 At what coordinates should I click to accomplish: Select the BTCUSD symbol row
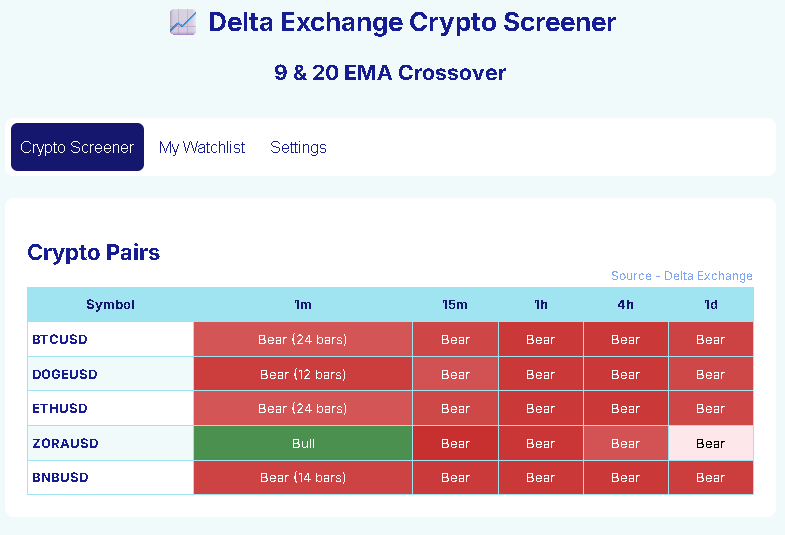[60, 339]
